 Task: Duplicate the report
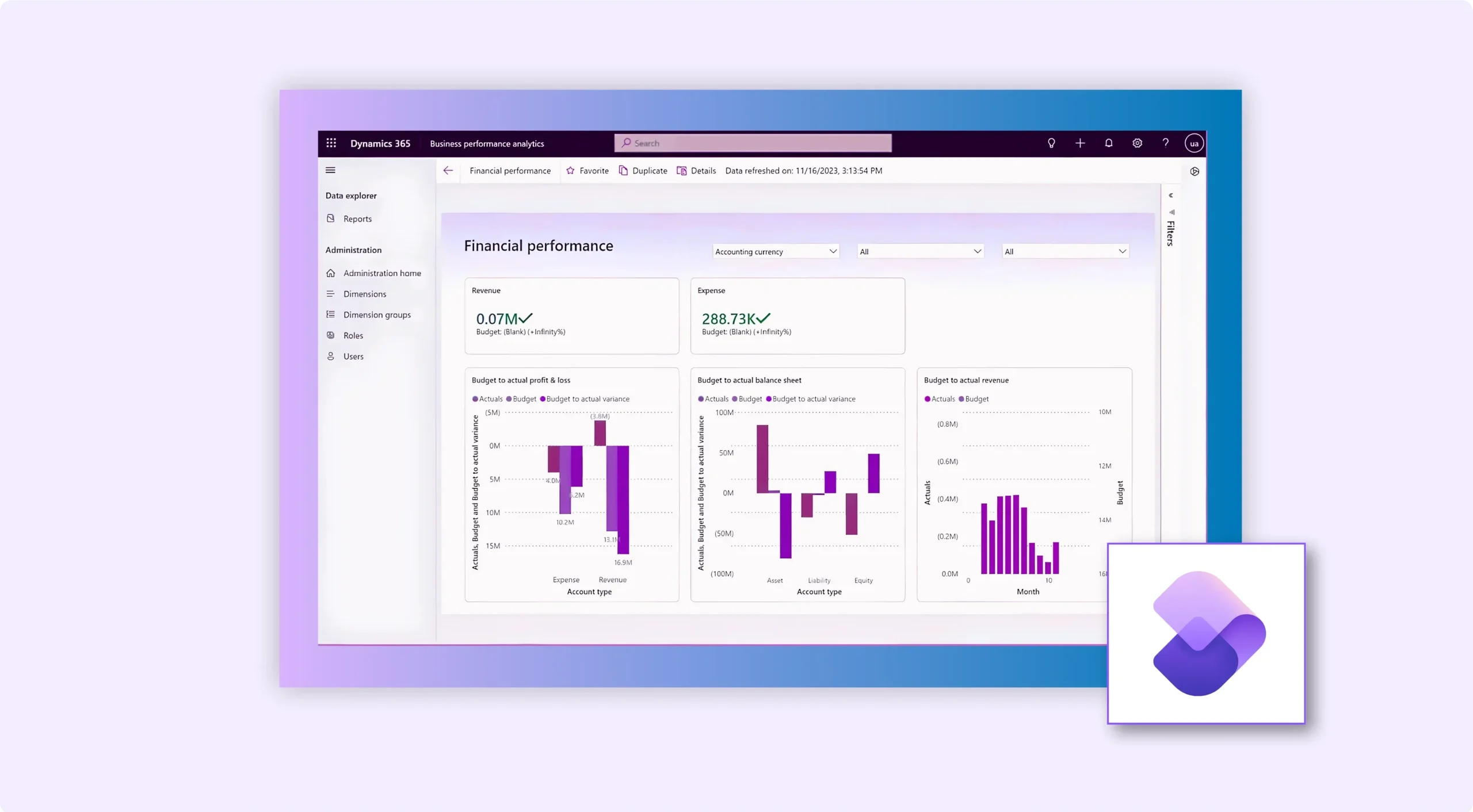click(x=643, y=171)
